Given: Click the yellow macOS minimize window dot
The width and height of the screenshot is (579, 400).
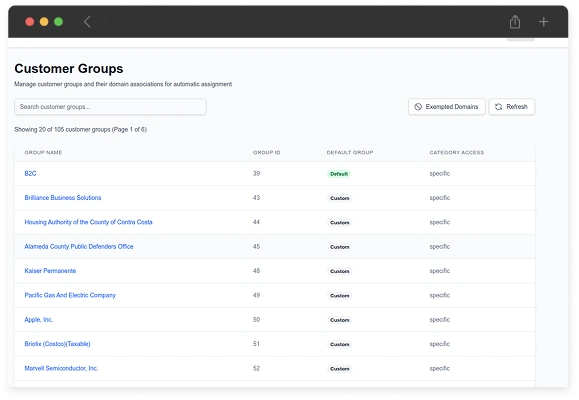Looking at the screenshot, I should [44, 22].
